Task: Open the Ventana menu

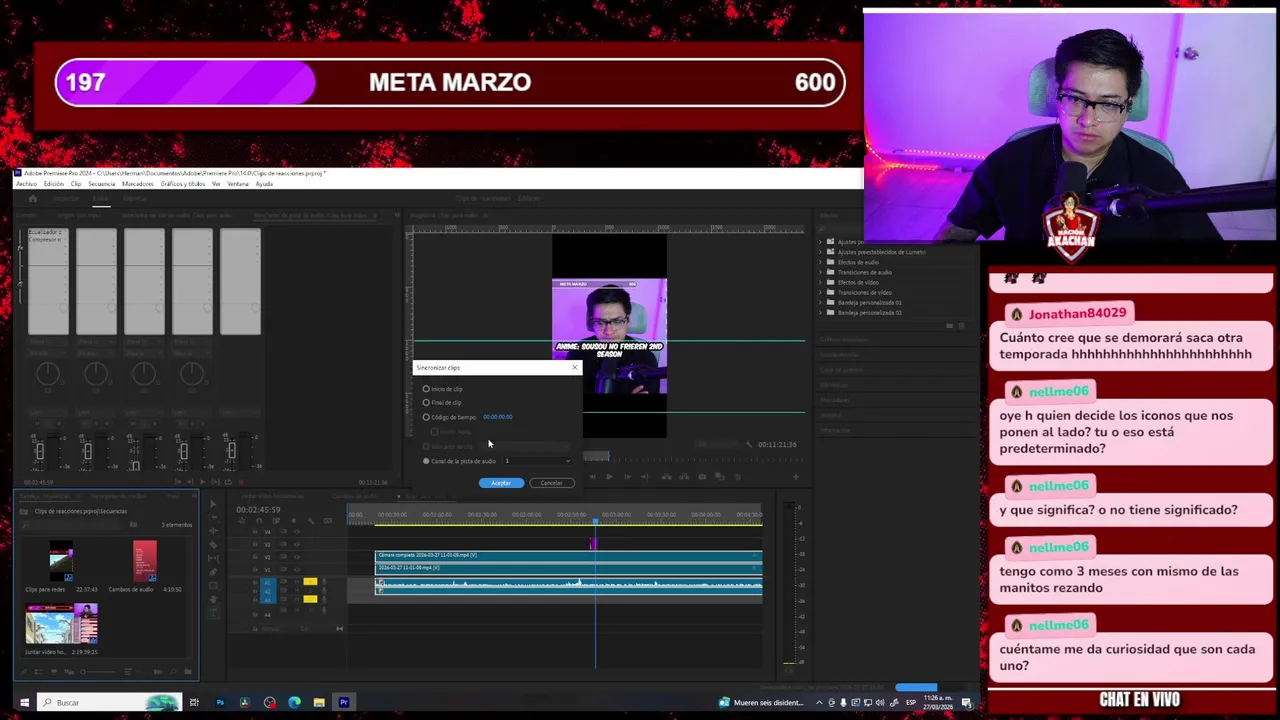Action: (238, 184)
